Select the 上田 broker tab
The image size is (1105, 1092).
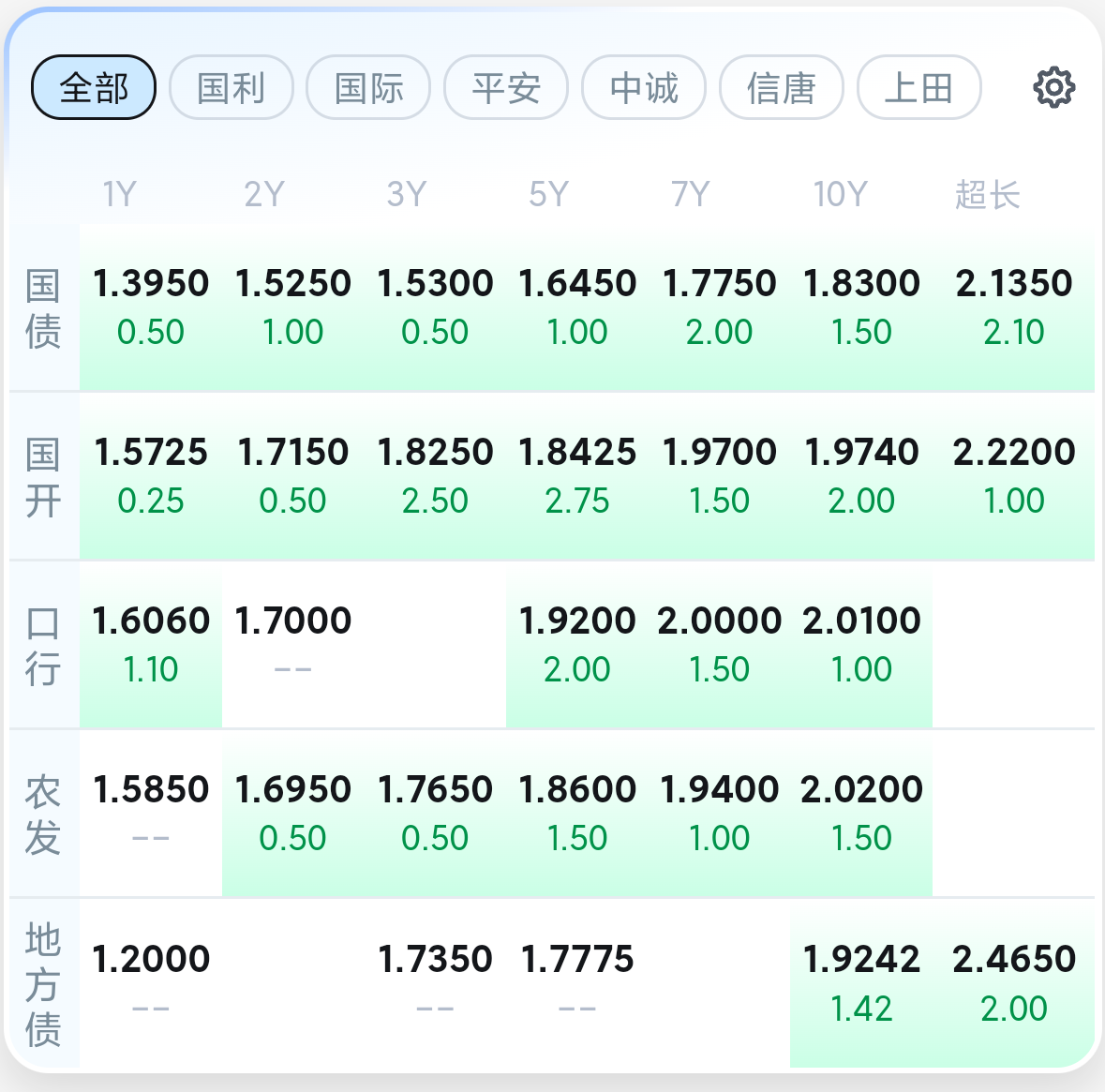tap(919, 88)
